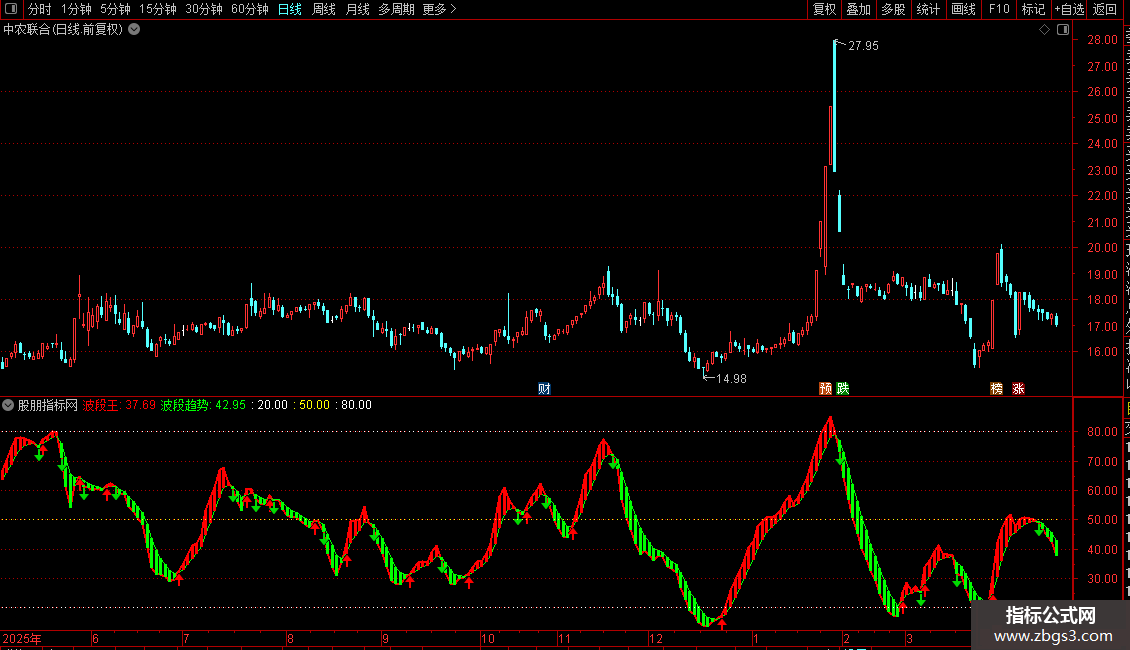The width and height of the screenshot is (1130, 650).
Task: Click the 返回 back button
Action: click(x=1105, y=9)
